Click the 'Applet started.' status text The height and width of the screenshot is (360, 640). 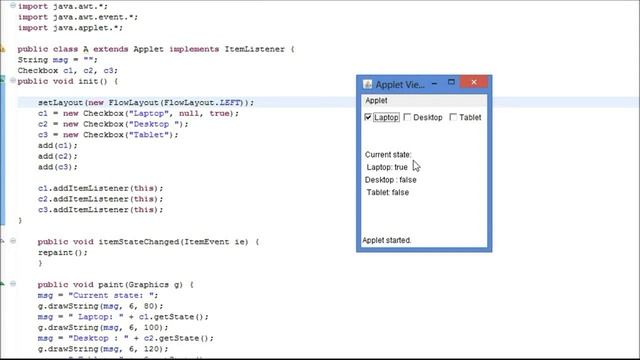point(387,240)
